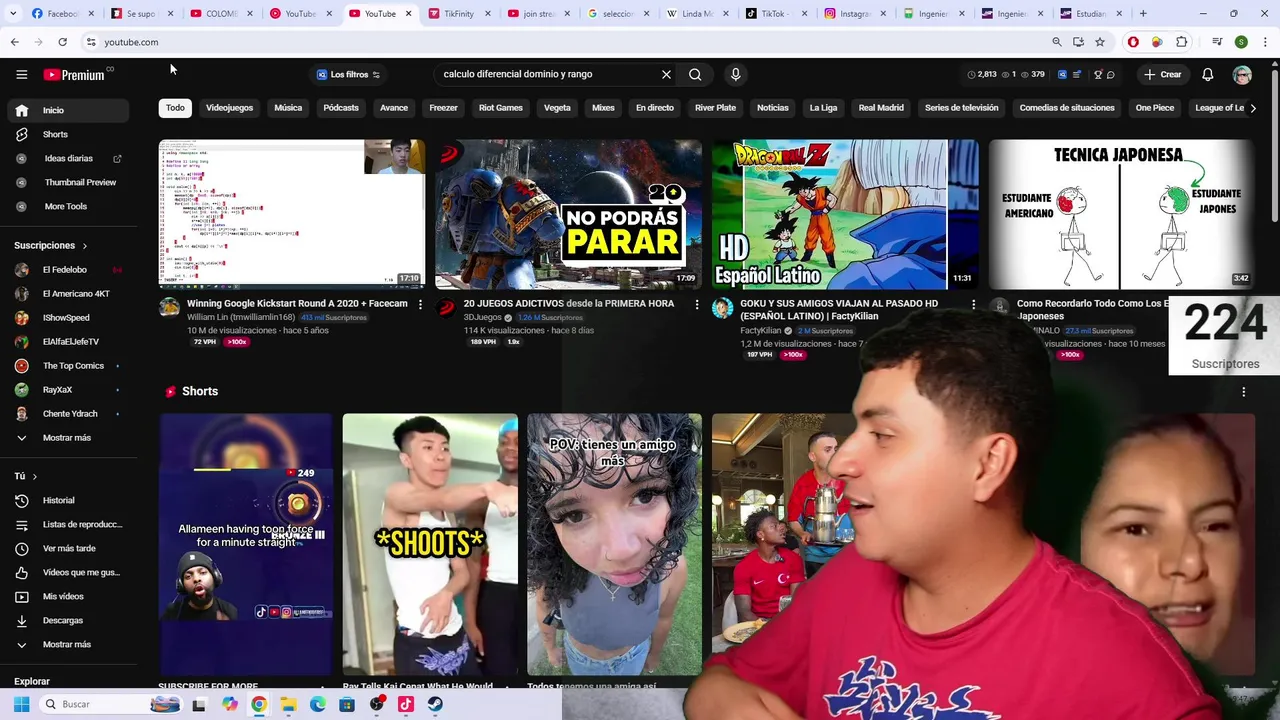The height and width of the screenshot is (720, 1280).
Task: Open Chente Ydrach subscription channel
Action: [x=68, y=413]
